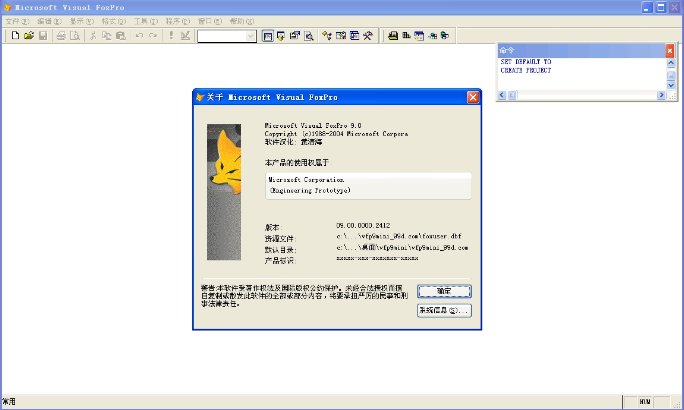This screenshot has width=684, height=410.
Task: Click the 'Microsoft Visual FoxPro 9.0' product name
Action: pos(313,126)
